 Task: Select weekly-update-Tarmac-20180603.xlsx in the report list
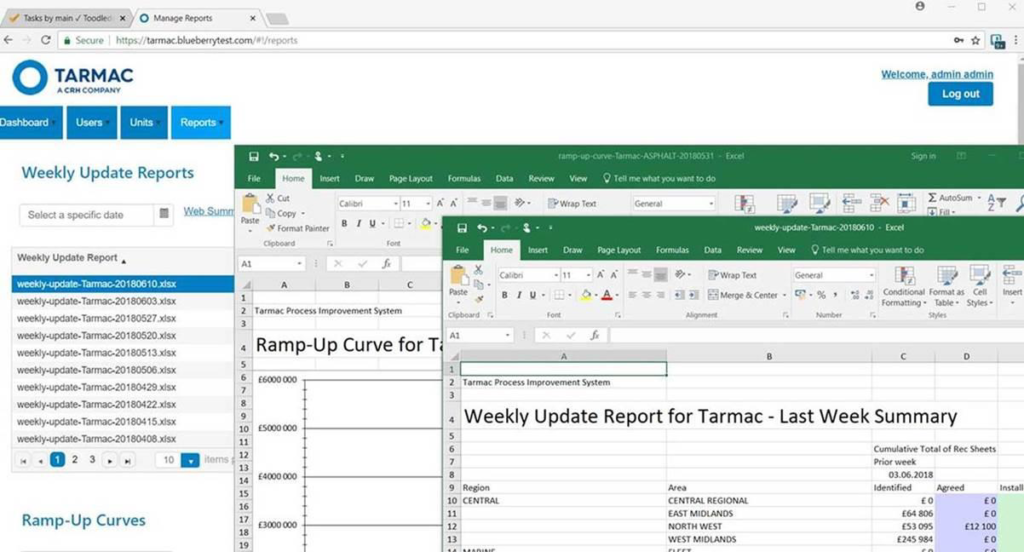click(x=97, y=301)
